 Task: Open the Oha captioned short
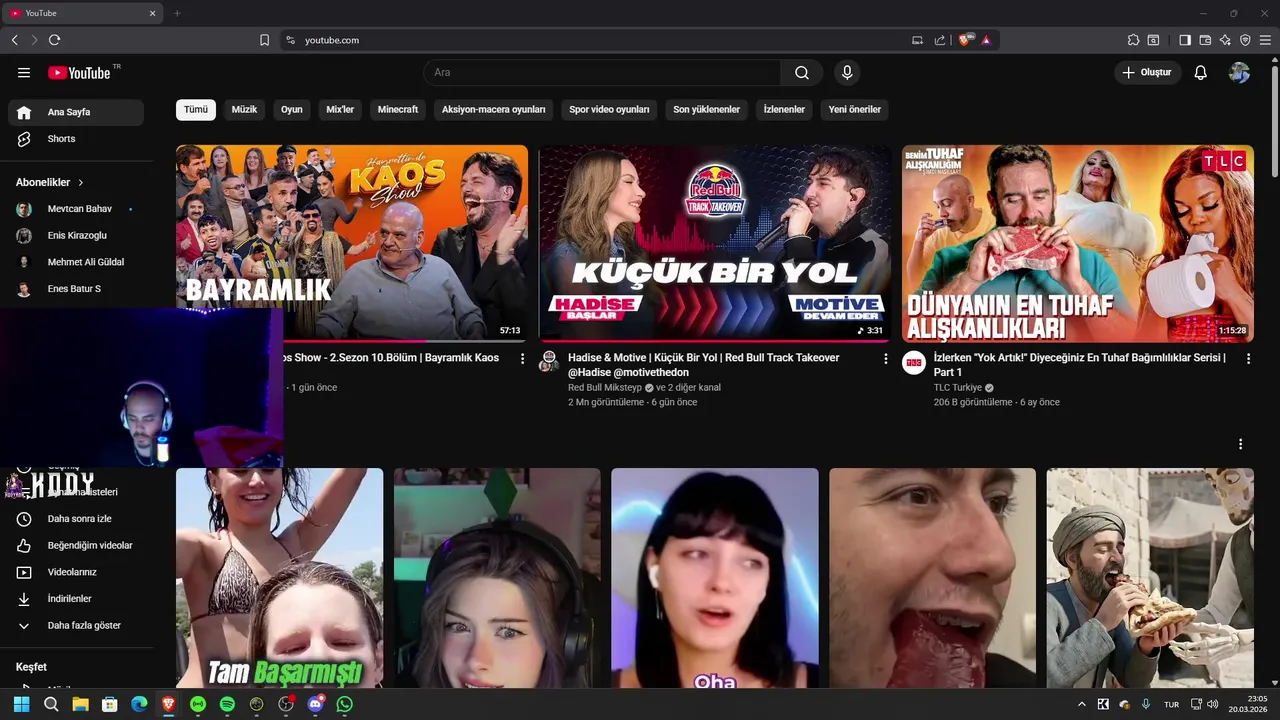point(715,578)
